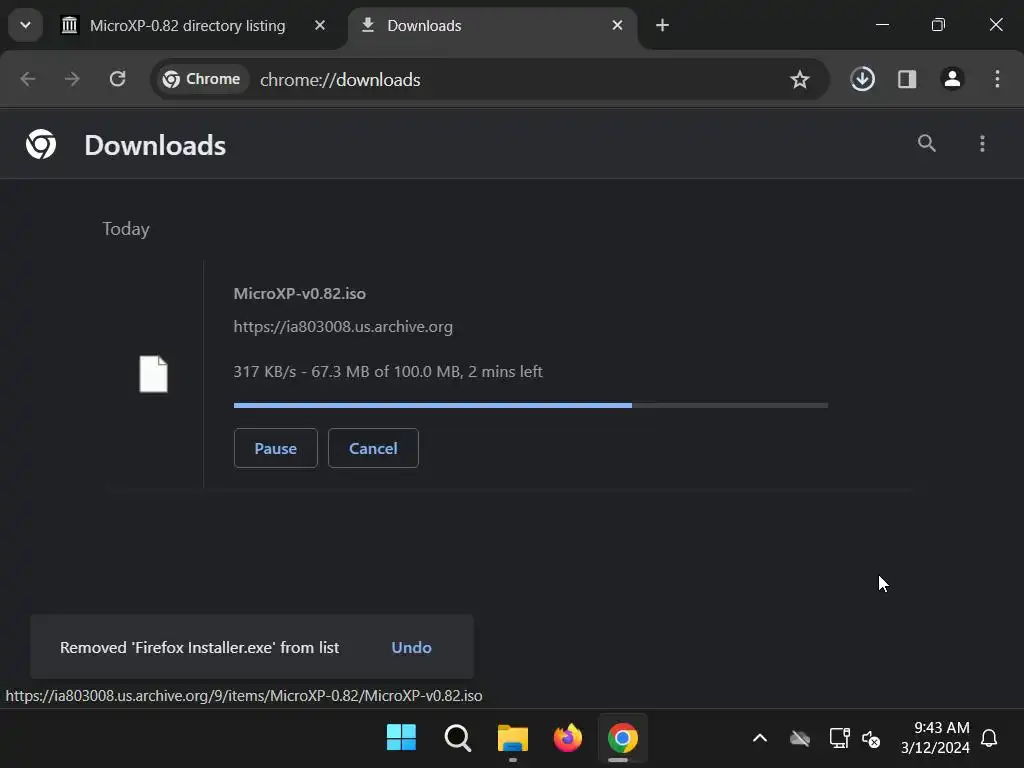Open the ia803008.us.archive.org source link
Viewport: 1024px width, 768px height.
coord(343,327)
